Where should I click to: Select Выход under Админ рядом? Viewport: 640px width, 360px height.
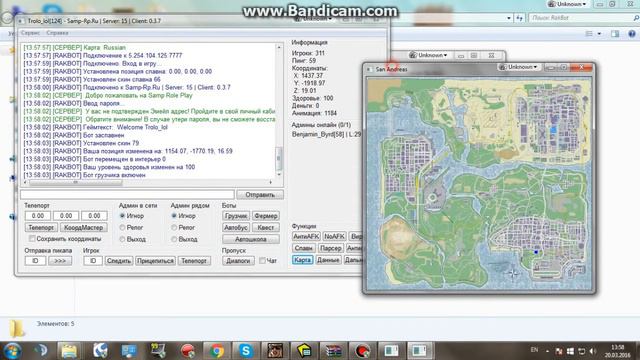(174, 239)
